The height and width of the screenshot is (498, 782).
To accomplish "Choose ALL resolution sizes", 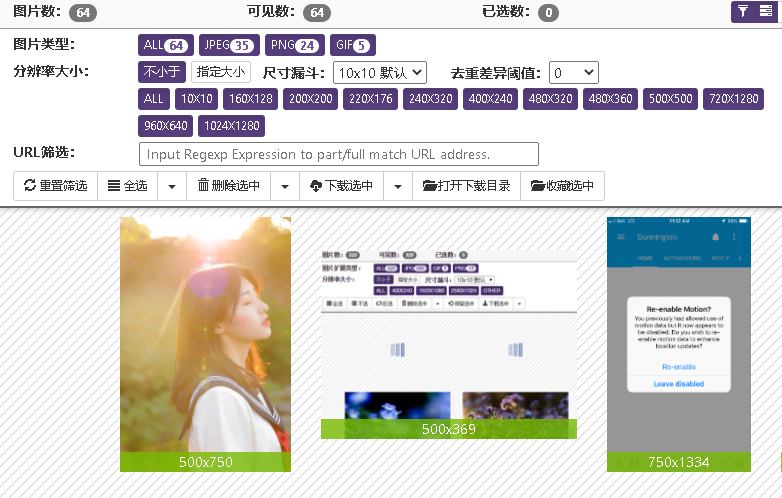I will click(154, 99).
